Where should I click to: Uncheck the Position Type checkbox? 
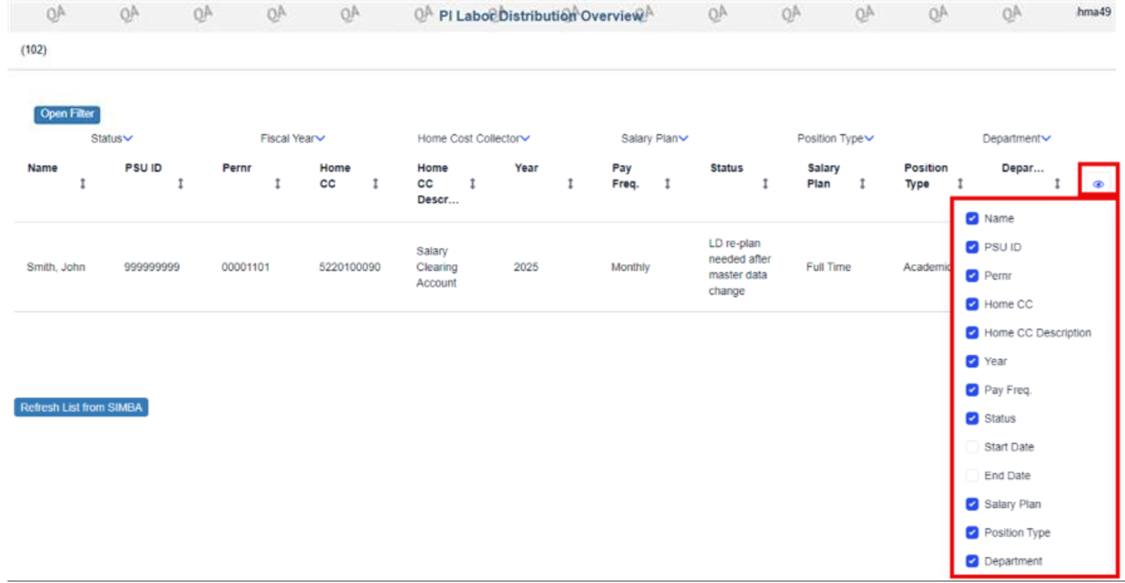coord(972,533)
